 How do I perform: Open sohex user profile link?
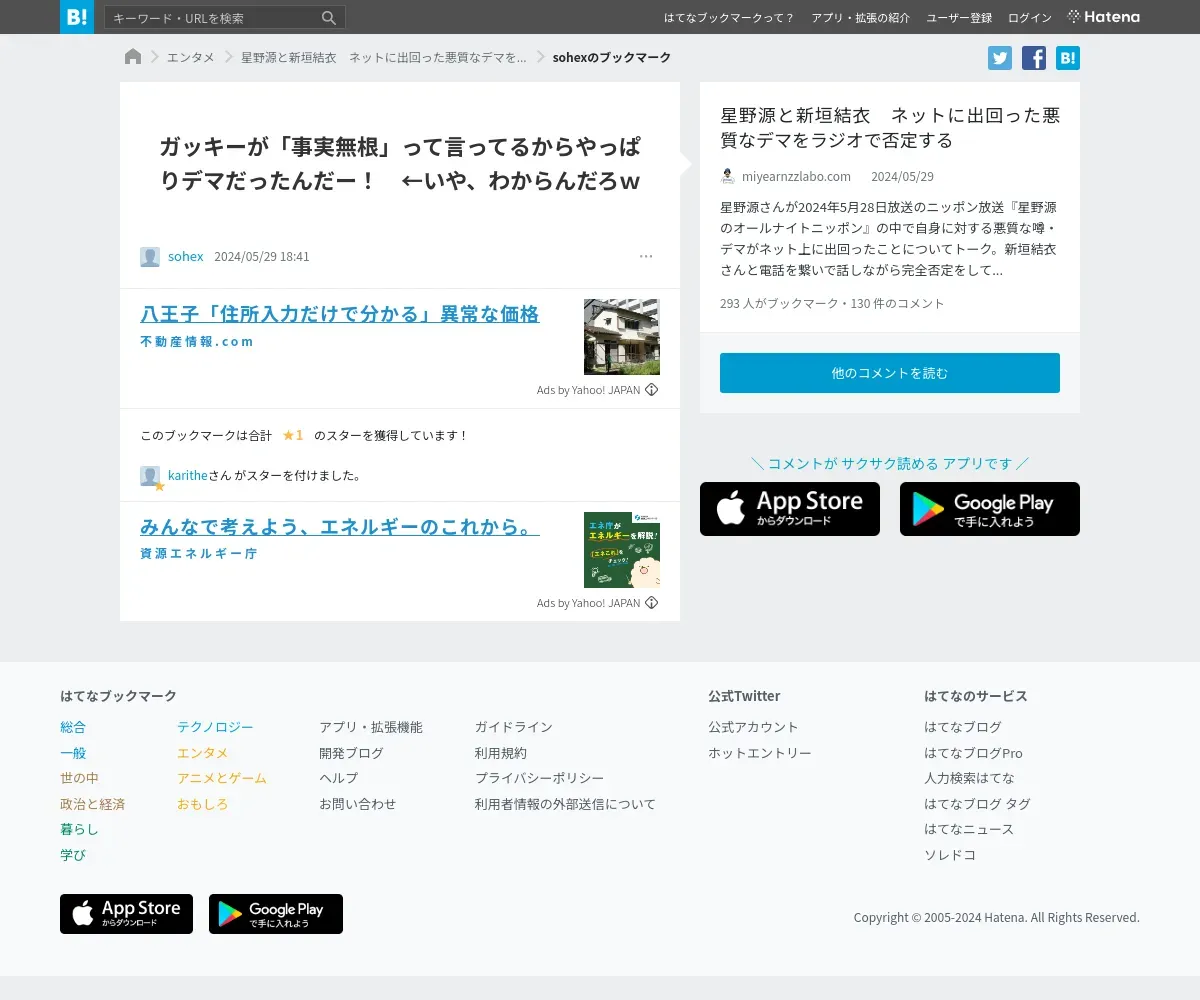coord(185,257)
